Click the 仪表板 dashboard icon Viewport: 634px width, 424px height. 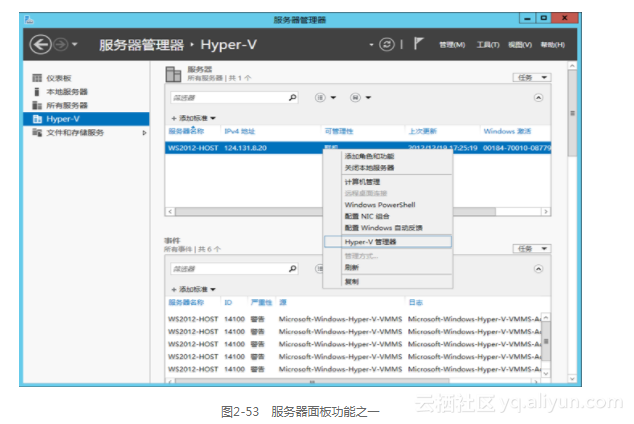click(x=37, y=78)
